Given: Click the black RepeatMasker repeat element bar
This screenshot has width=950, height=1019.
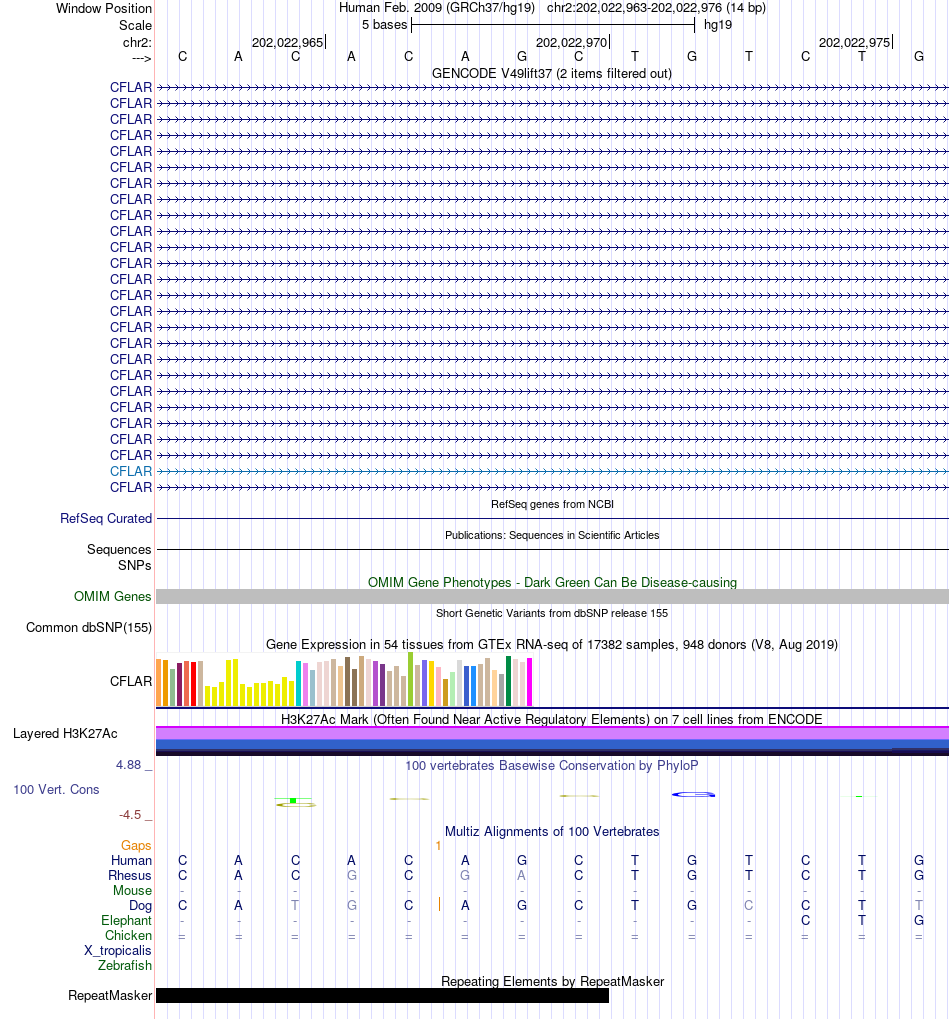Looking at the screenshot, I should point(382,996).
